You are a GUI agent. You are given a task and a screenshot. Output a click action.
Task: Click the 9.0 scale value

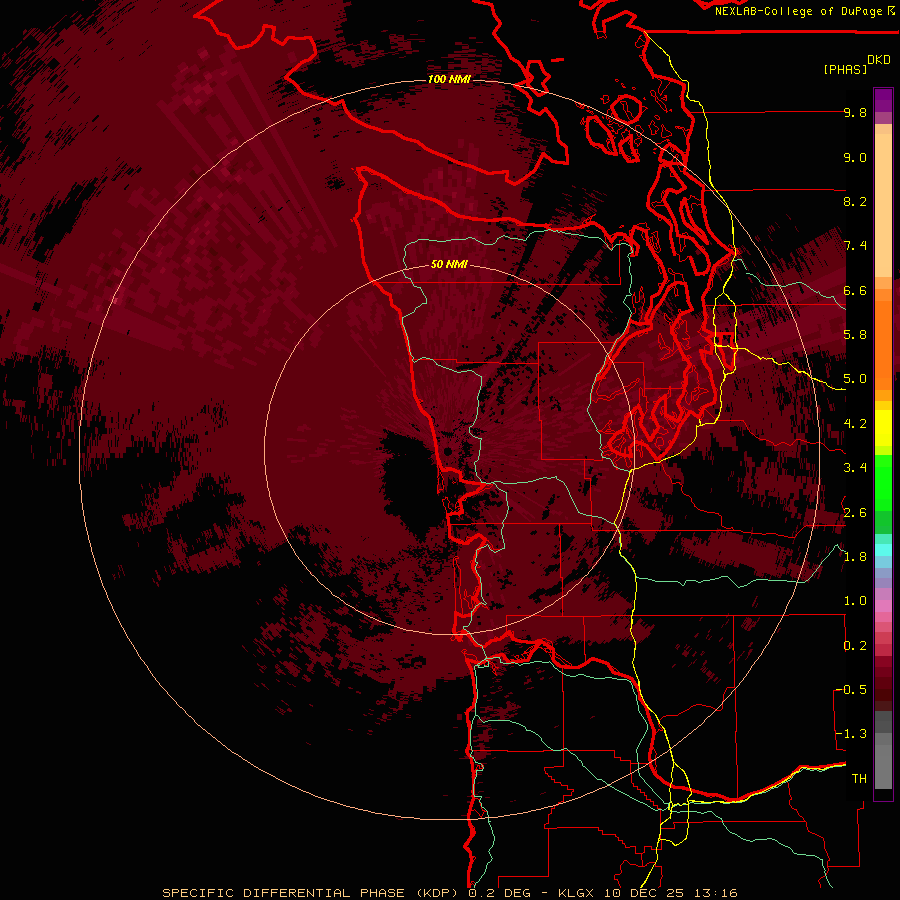pos(855,157)
